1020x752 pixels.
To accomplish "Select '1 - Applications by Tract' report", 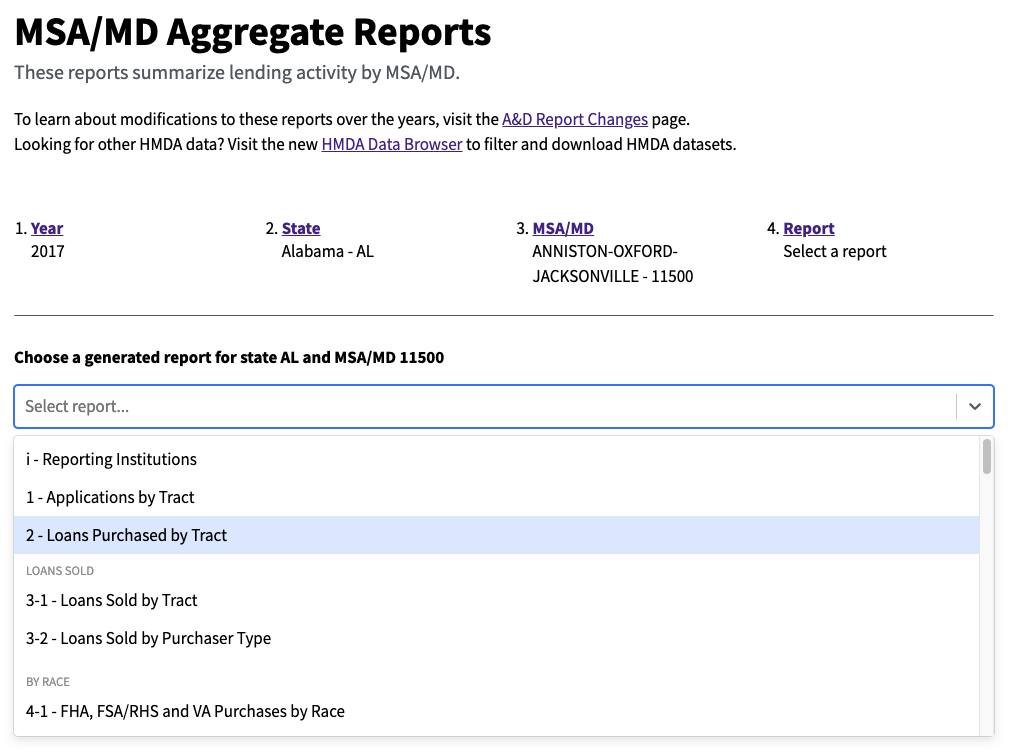I will pos(110,497).
